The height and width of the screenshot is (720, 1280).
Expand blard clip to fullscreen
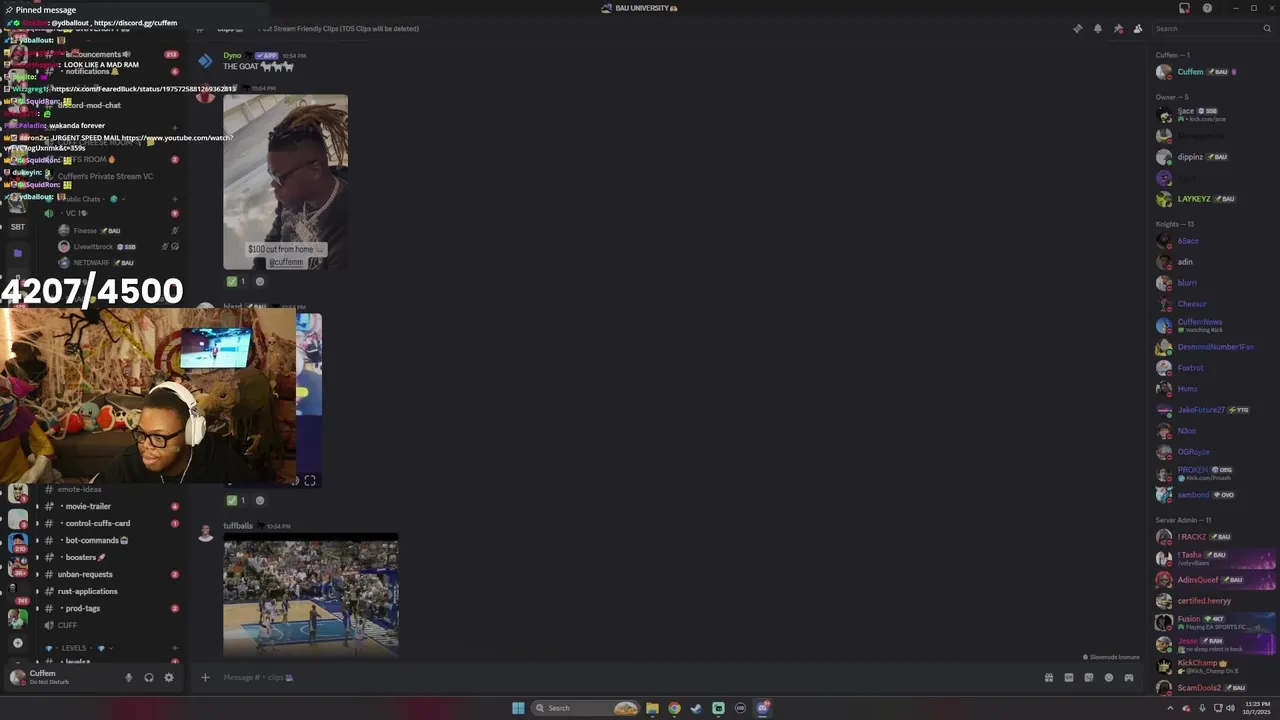coord(310,481)
